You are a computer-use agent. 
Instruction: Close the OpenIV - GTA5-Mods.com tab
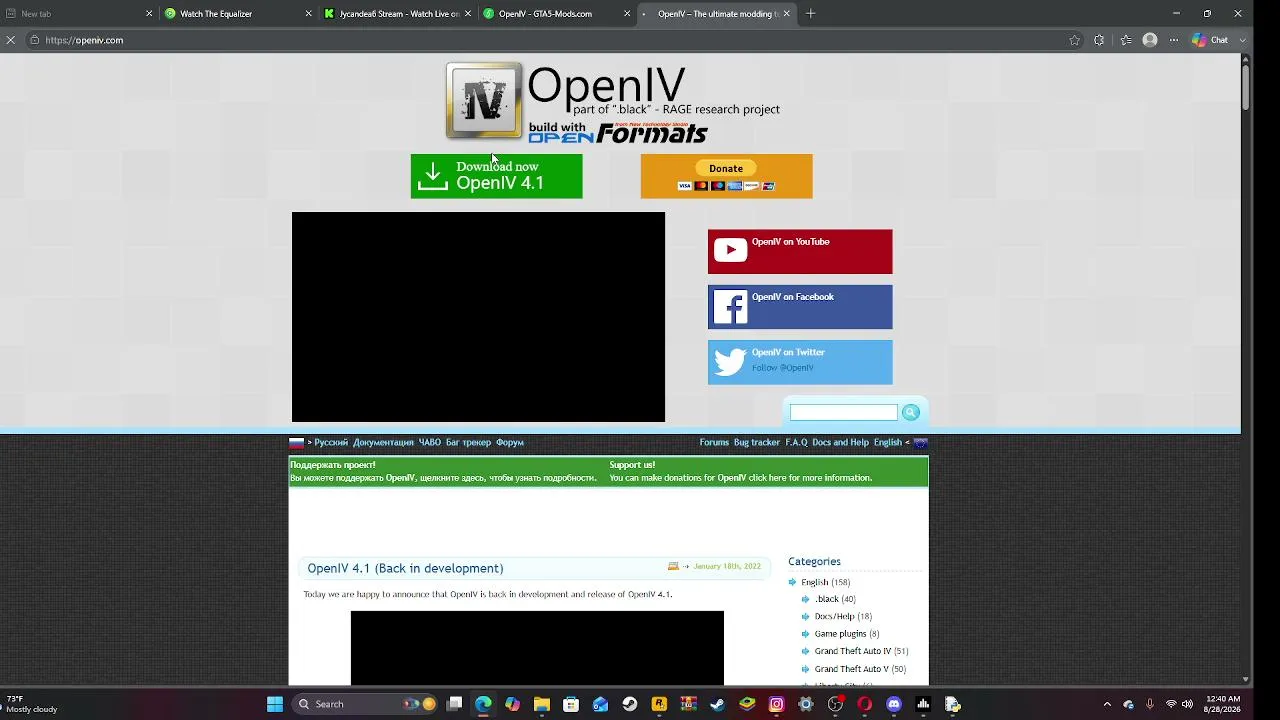point(627,14)
